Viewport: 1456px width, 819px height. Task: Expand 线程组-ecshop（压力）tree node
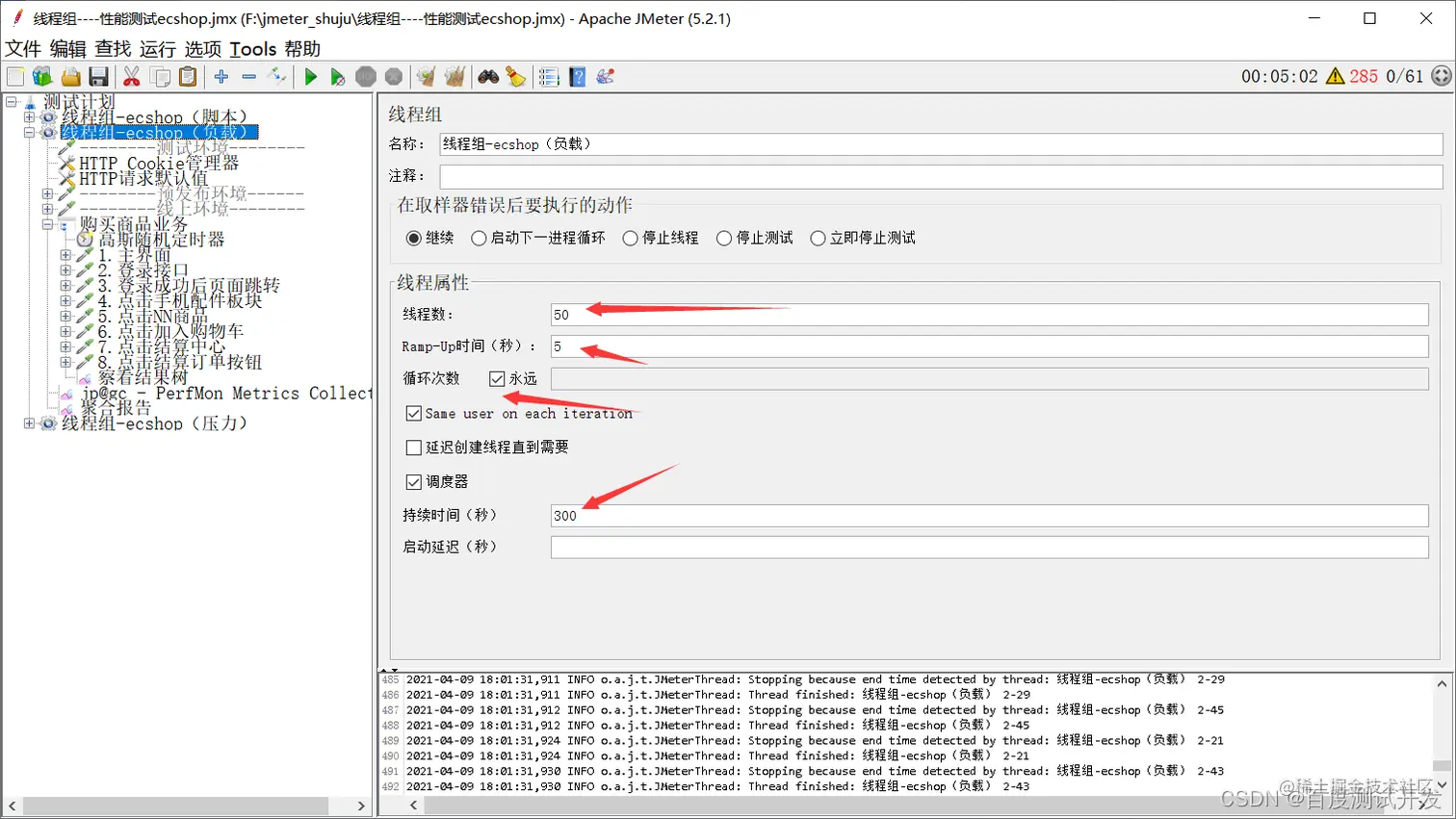point(29,423)
